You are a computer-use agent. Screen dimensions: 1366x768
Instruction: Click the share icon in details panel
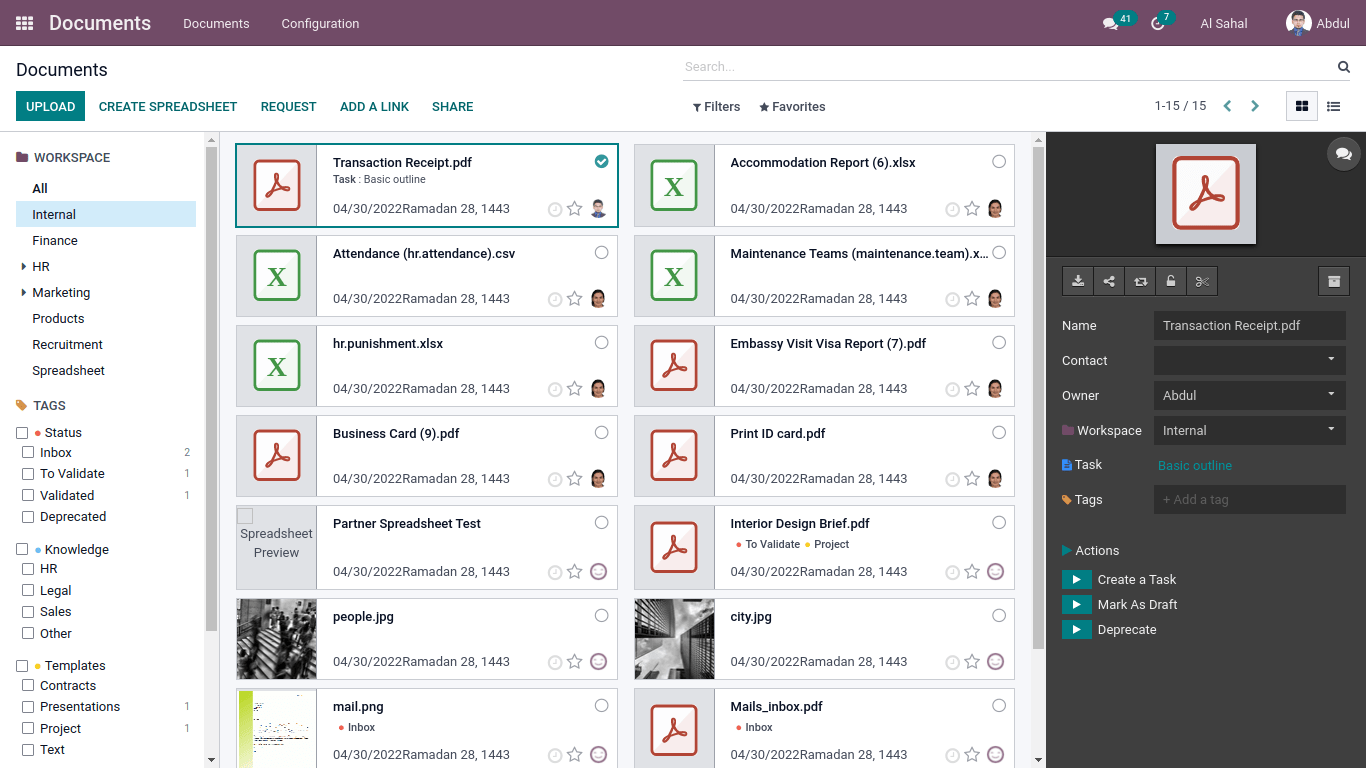pyautogui.click(x=1109, y=281)
